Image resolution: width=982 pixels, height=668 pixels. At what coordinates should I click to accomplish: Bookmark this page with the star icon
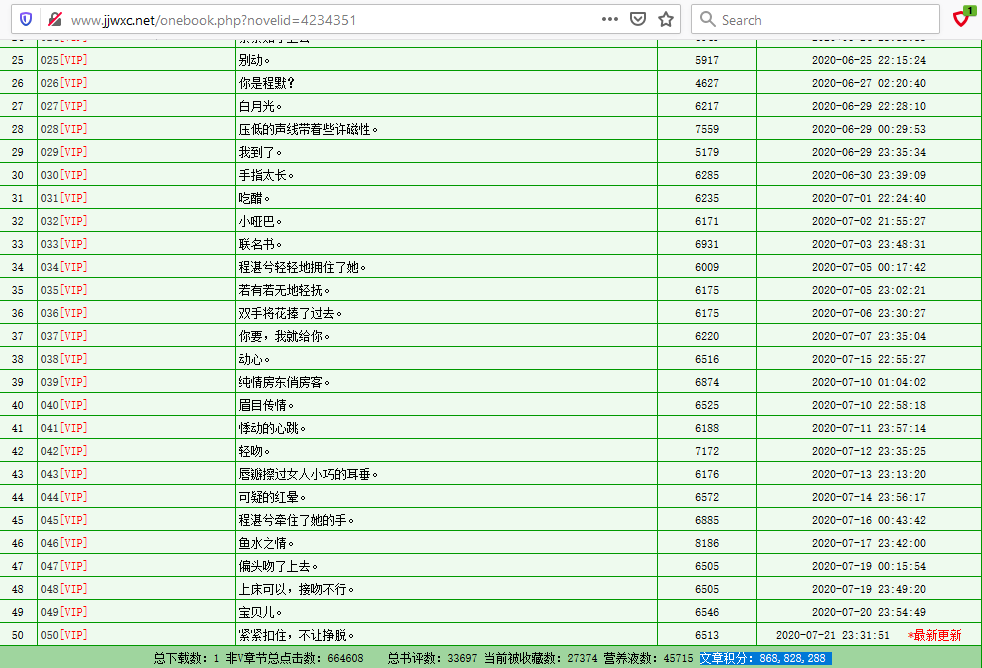pyautogui.click(x=666, y=19)
